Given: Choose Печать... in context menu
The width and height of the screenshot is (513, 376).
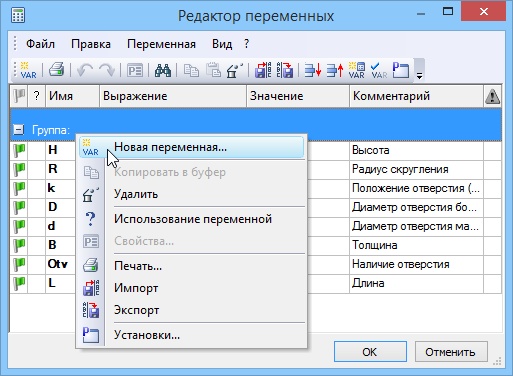Looking at the screenshot, I should click(x=192, y=266).
